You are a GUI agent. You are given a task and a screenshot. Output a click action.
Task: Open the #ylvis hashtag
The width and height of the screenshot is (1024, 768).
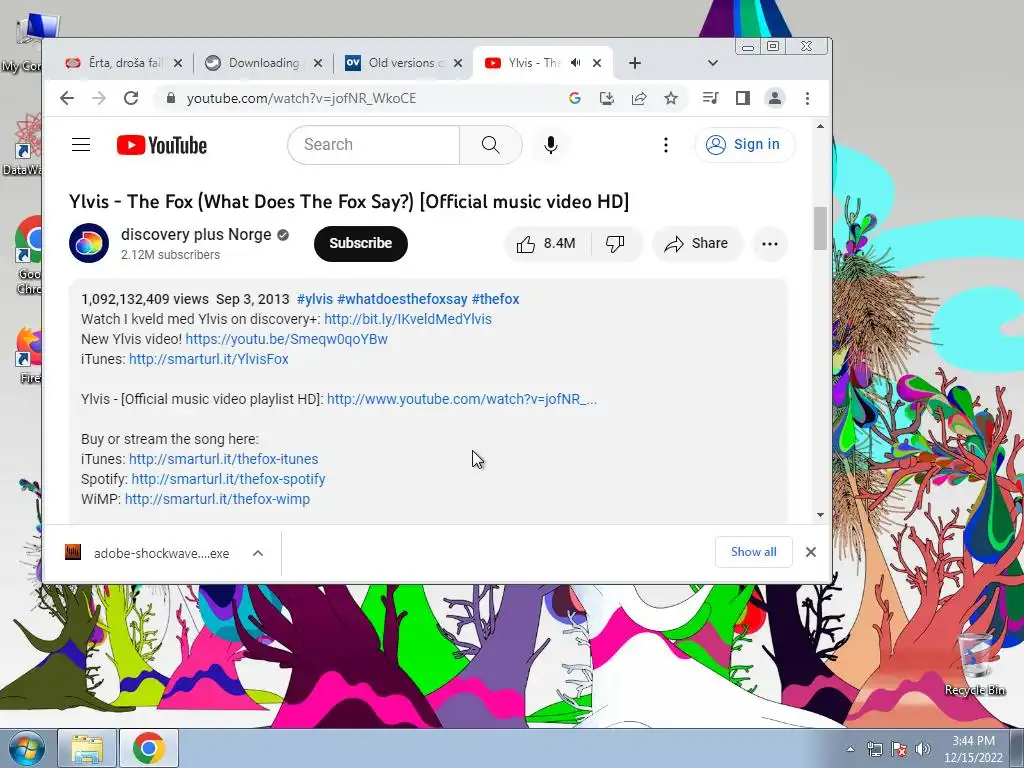[315, 299]
